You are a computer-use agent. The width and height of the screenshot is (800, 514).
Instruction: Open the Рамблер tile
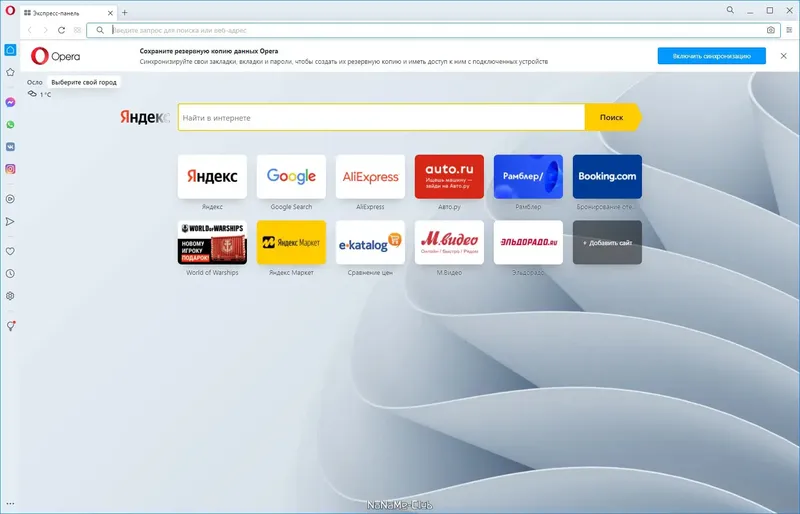click(529, 177)
